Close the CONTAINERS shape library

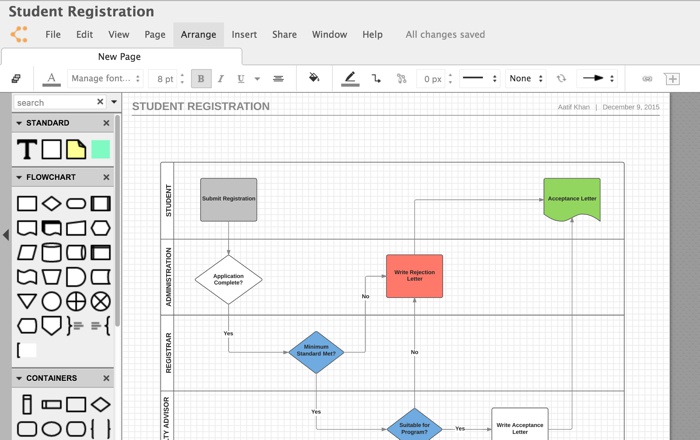(x=106, y=378)
